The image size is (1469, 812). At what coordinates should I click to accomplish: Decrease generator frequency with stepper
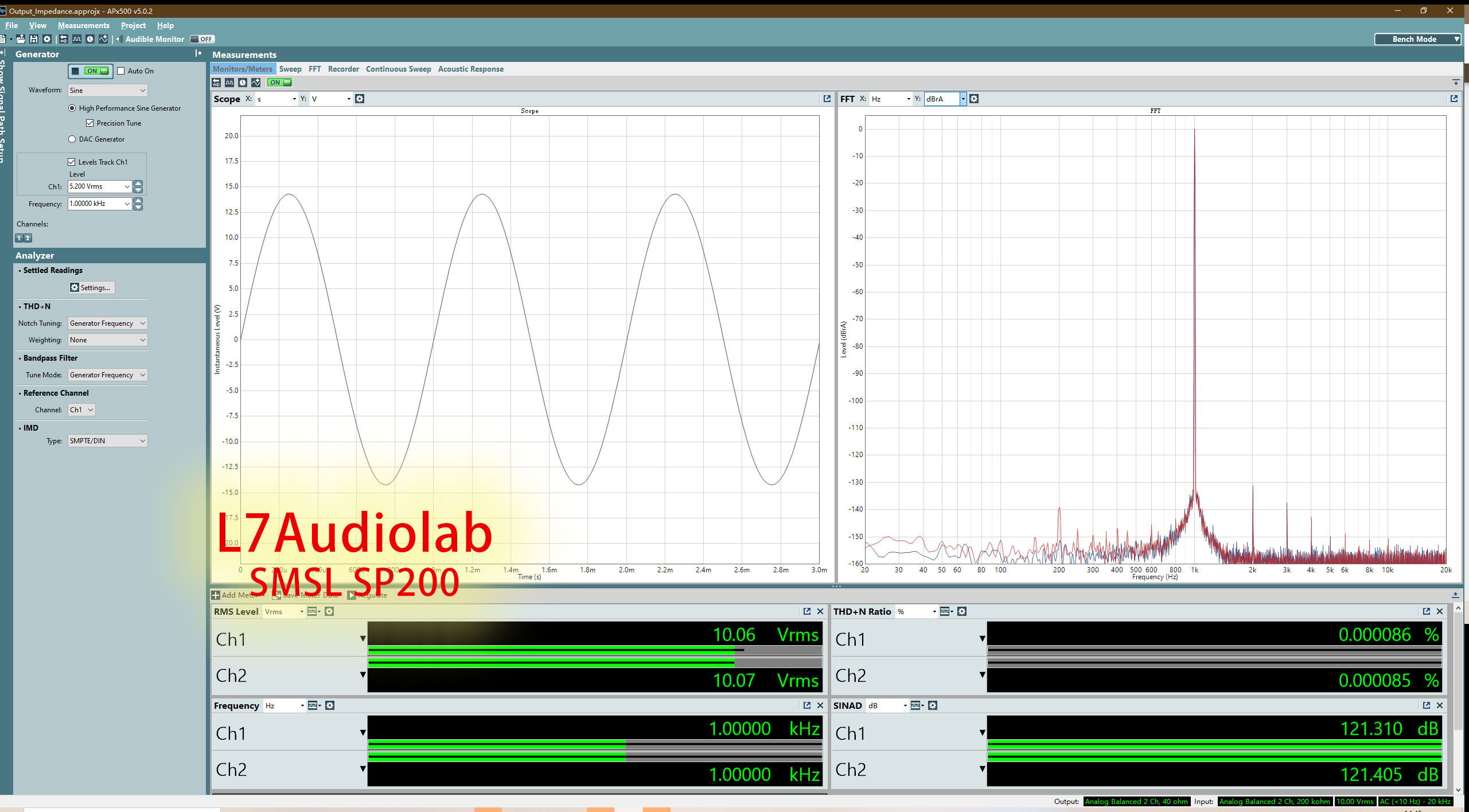[138, 207]
